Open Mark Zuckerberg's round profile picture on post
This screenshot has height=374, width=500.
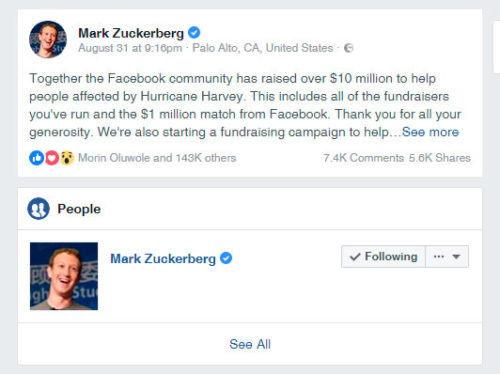[x=48, y=39]
